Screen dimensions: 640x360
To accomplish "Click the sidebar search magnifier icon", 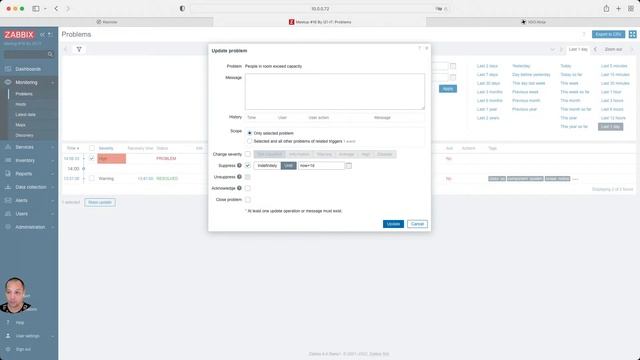I will pyautogui.click(x=50, y=54).
